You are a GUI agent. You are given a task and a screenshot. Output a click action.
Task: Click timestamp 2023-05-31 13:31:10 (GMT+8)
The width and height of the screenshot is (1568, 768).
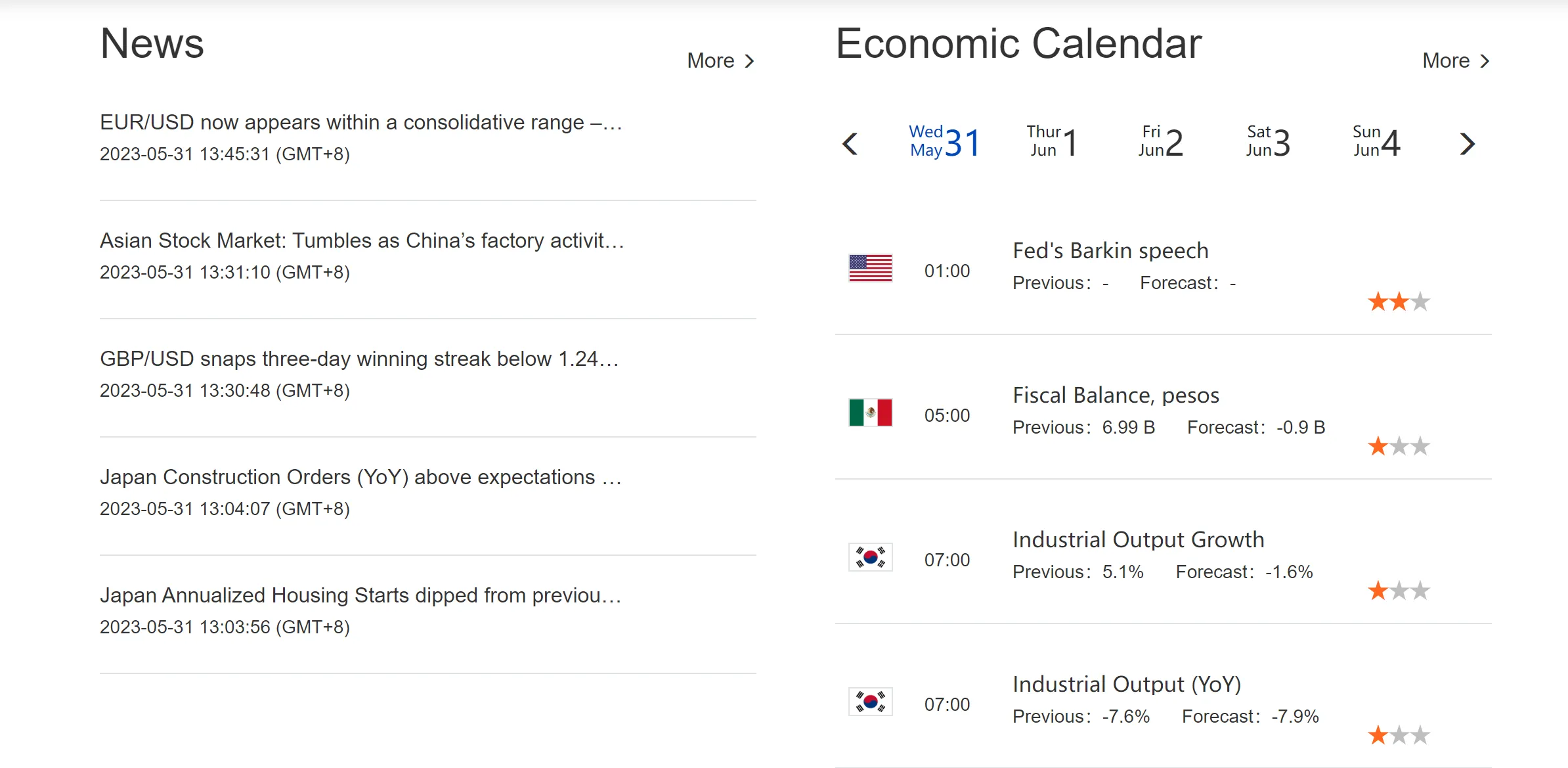coord(225,272)
